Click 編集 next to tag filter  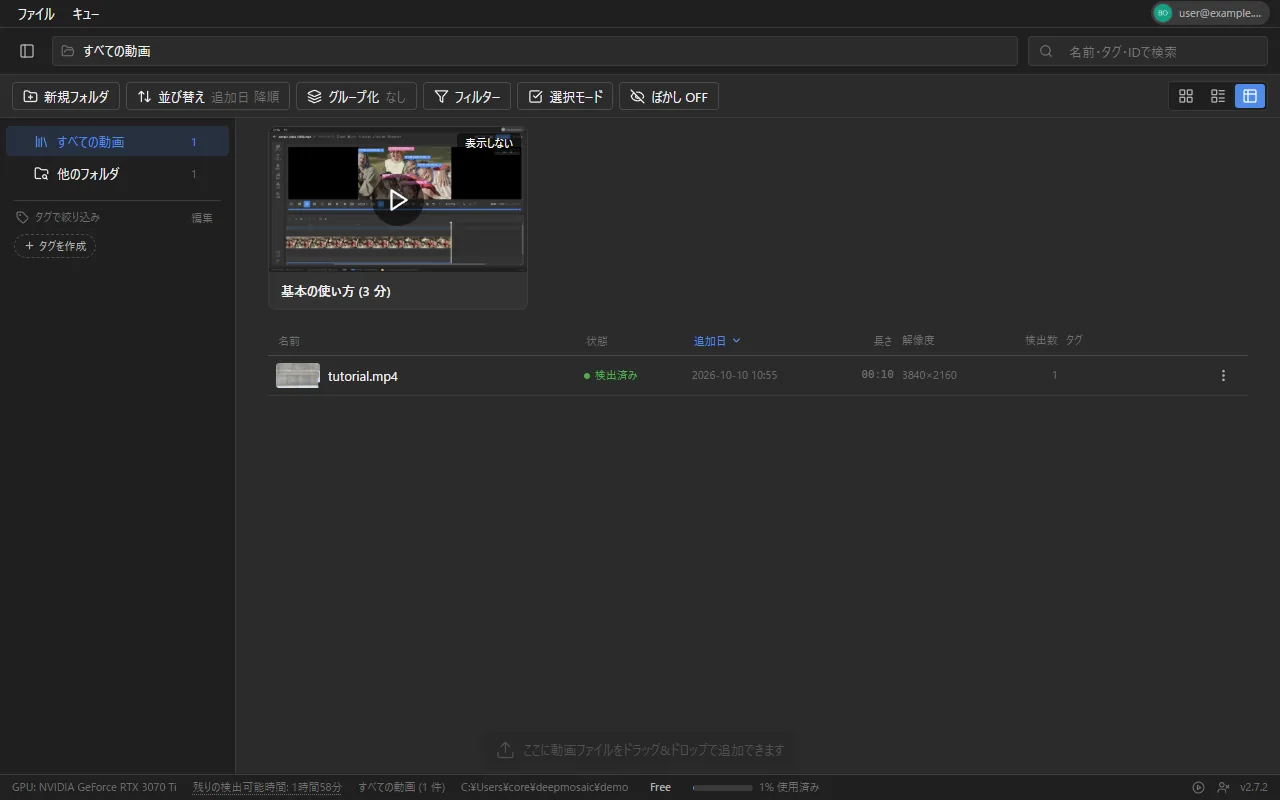click(202, 217)
